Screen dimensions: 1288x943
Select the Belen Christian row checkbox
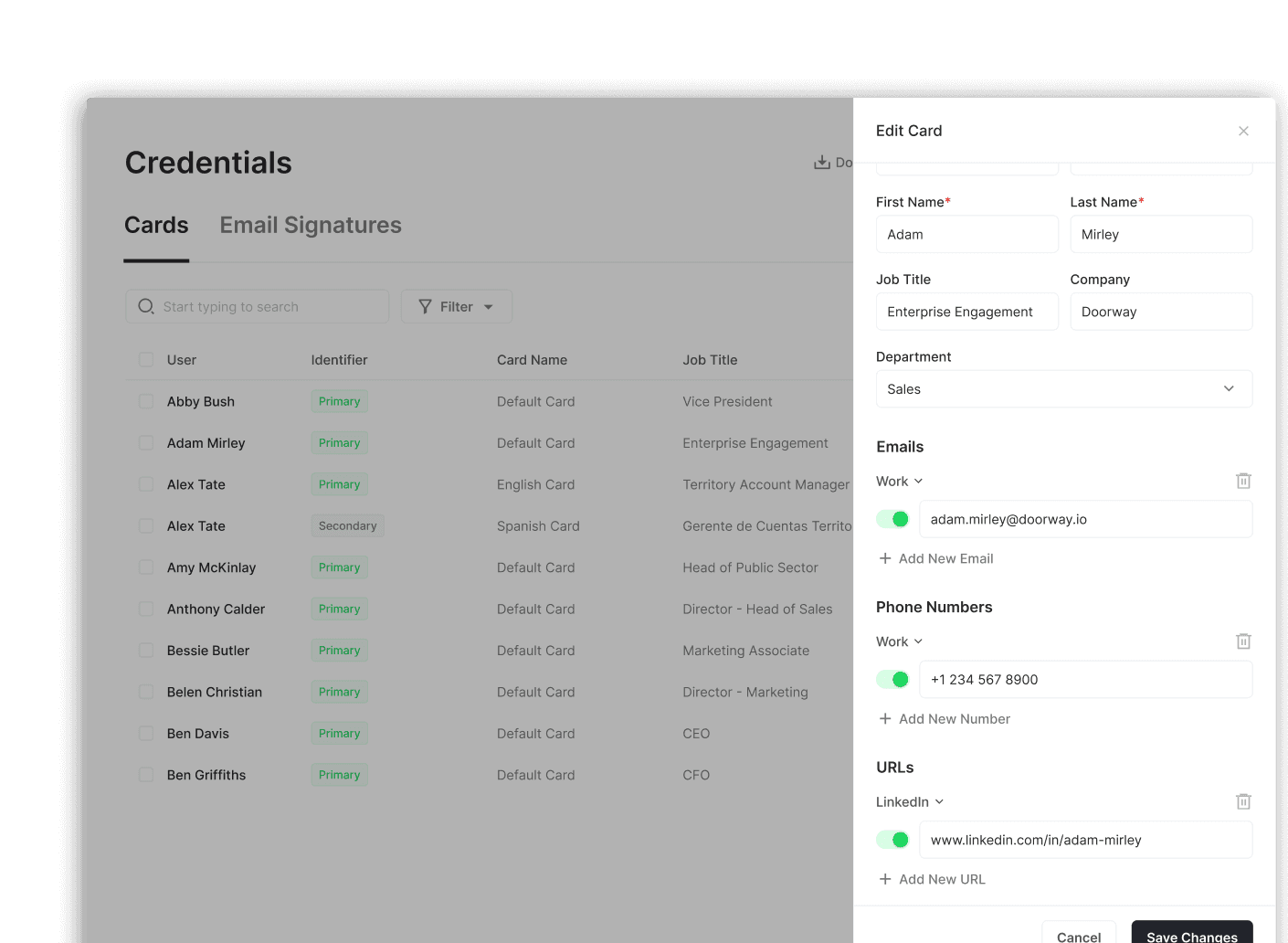click(146, 692)
